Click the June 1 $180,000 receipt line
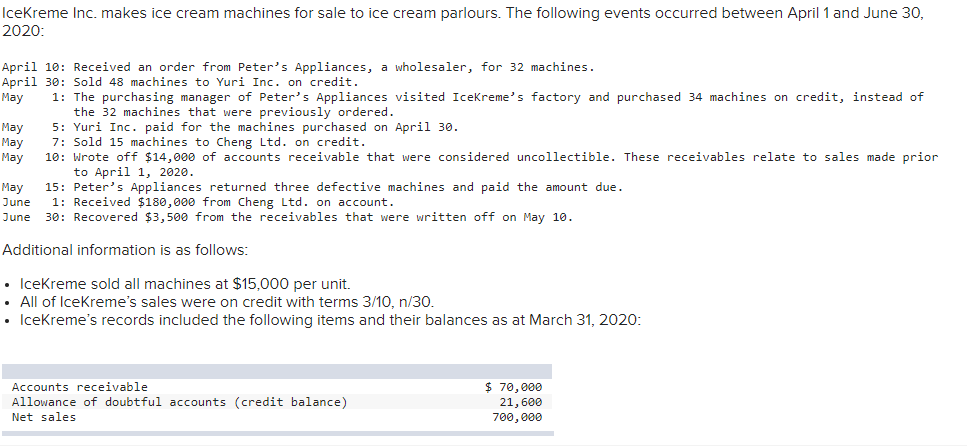The height and width of the screenshot is (448, 967). (x=198, y=202)
